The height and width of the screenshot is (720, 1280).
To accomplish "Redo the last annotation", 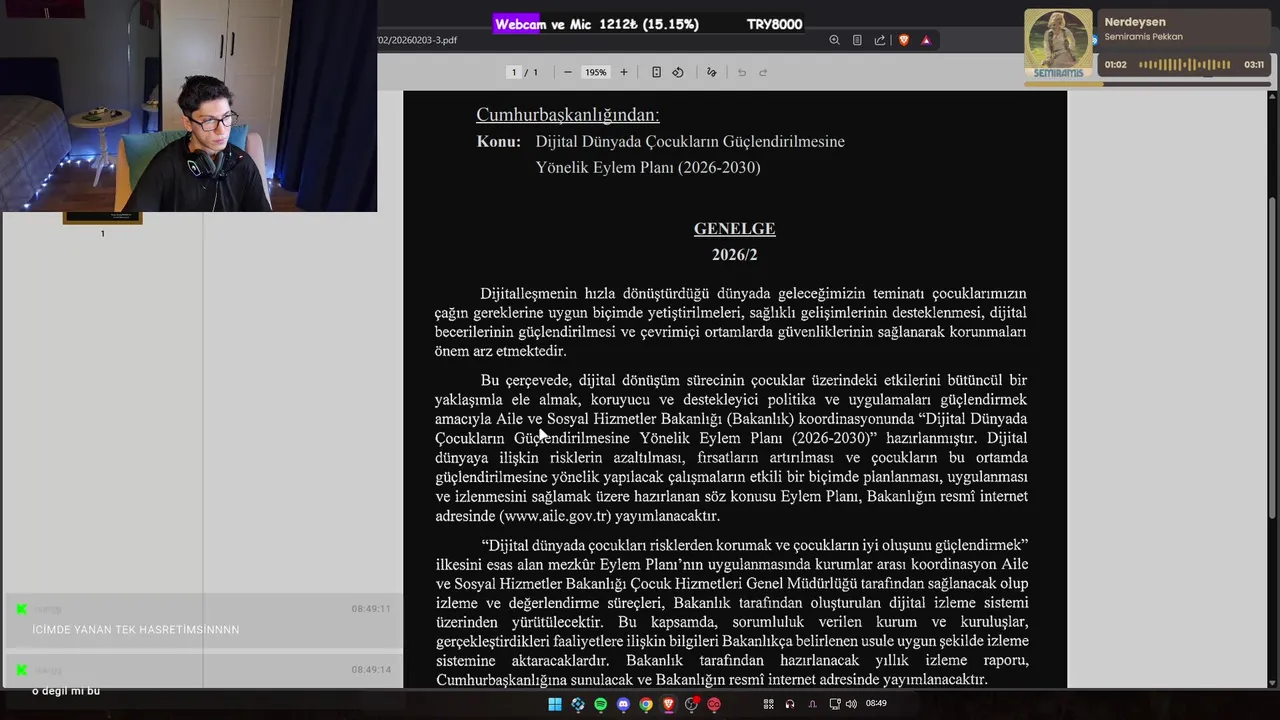I will pyautogui.click(x=763, y=72).
